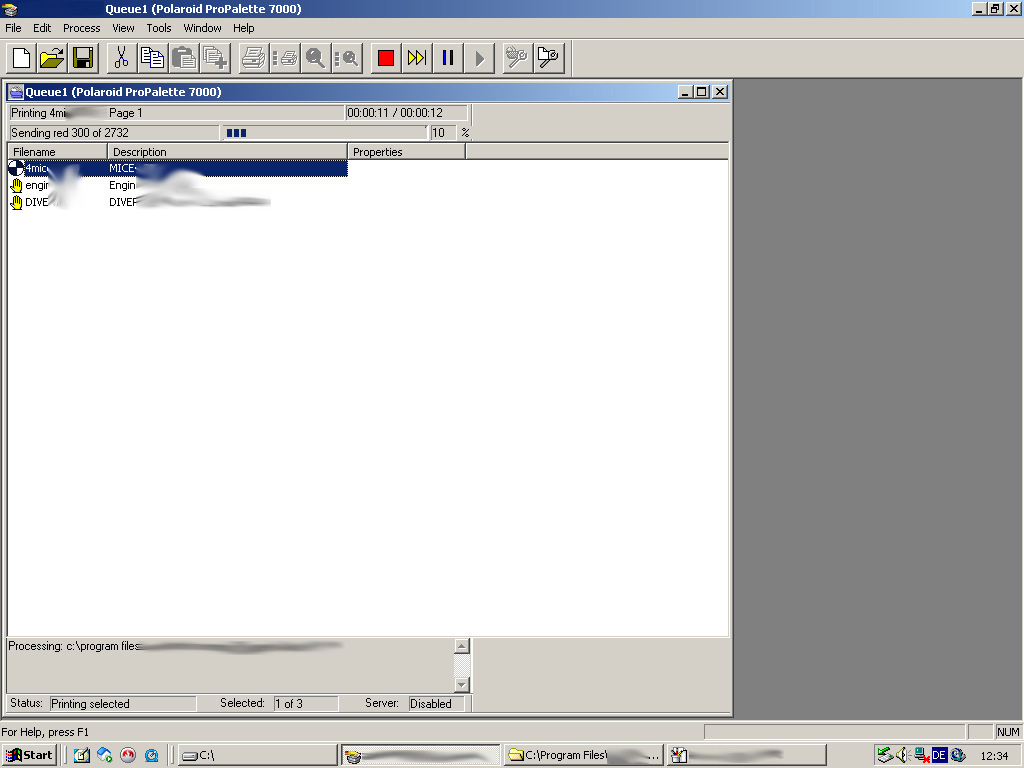Pause printing with the blue bars button

point(448,58)
